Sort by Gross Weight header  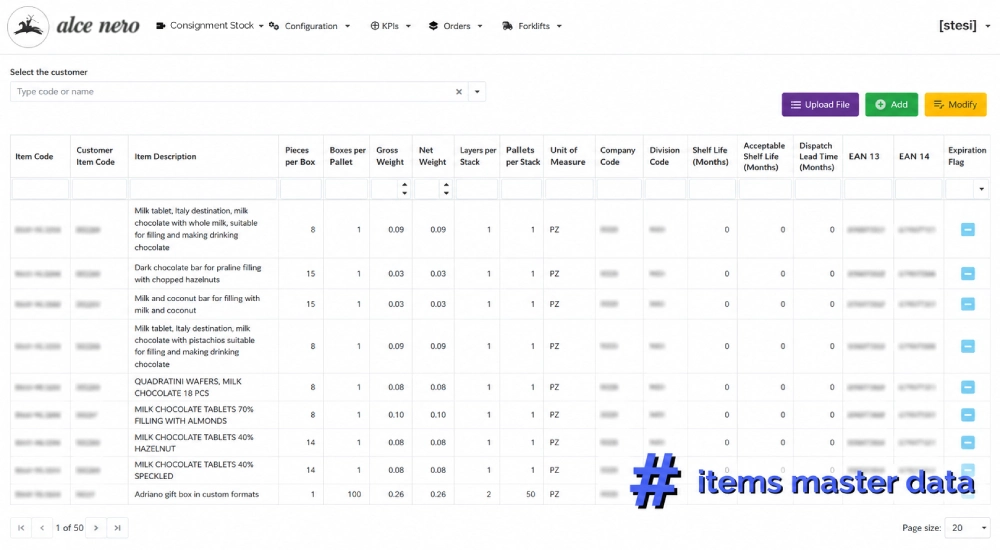tap(390, 156)
